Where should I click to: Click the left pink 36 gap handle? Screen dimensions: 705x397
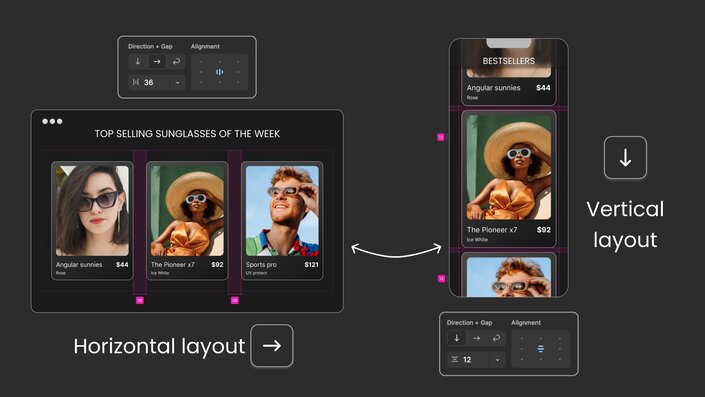pyautogui.click(x=140, y=300)
